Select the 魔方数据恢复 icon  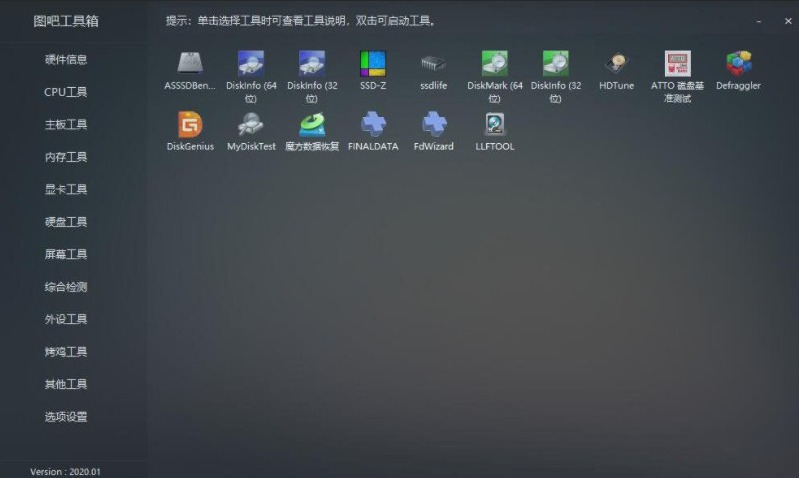pos(312,124)
